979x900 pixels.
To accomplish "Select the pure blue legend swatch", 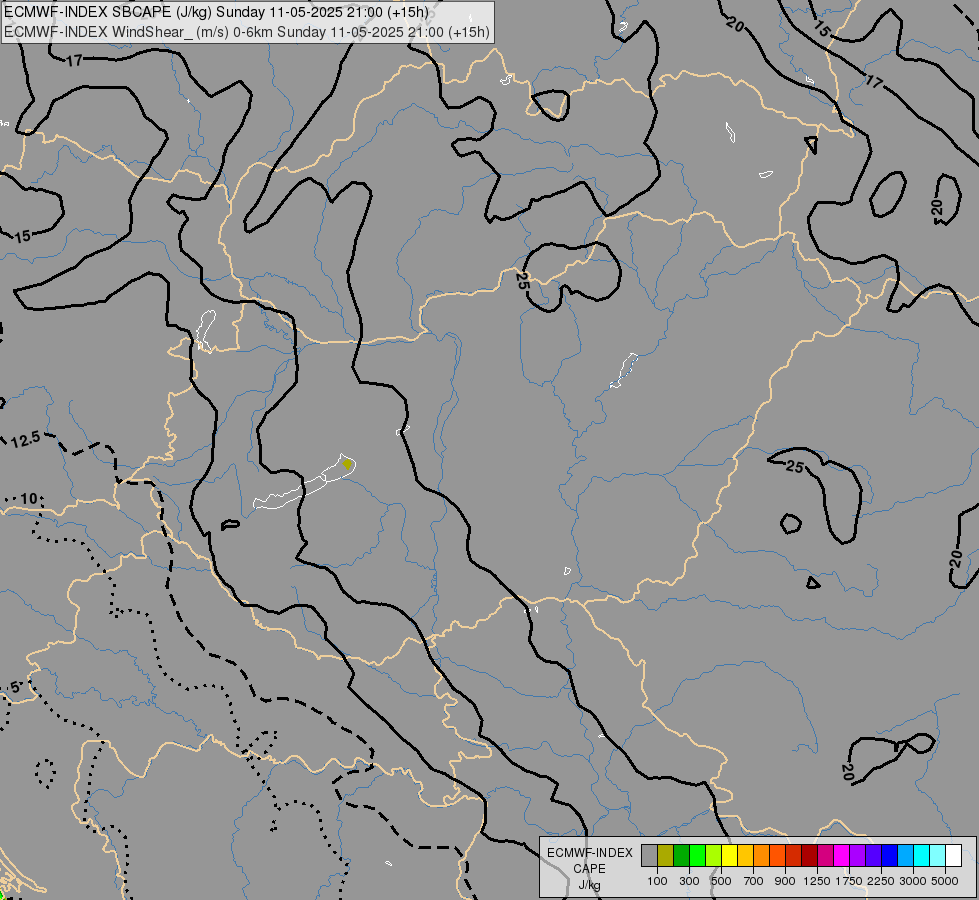I will 890,855.
